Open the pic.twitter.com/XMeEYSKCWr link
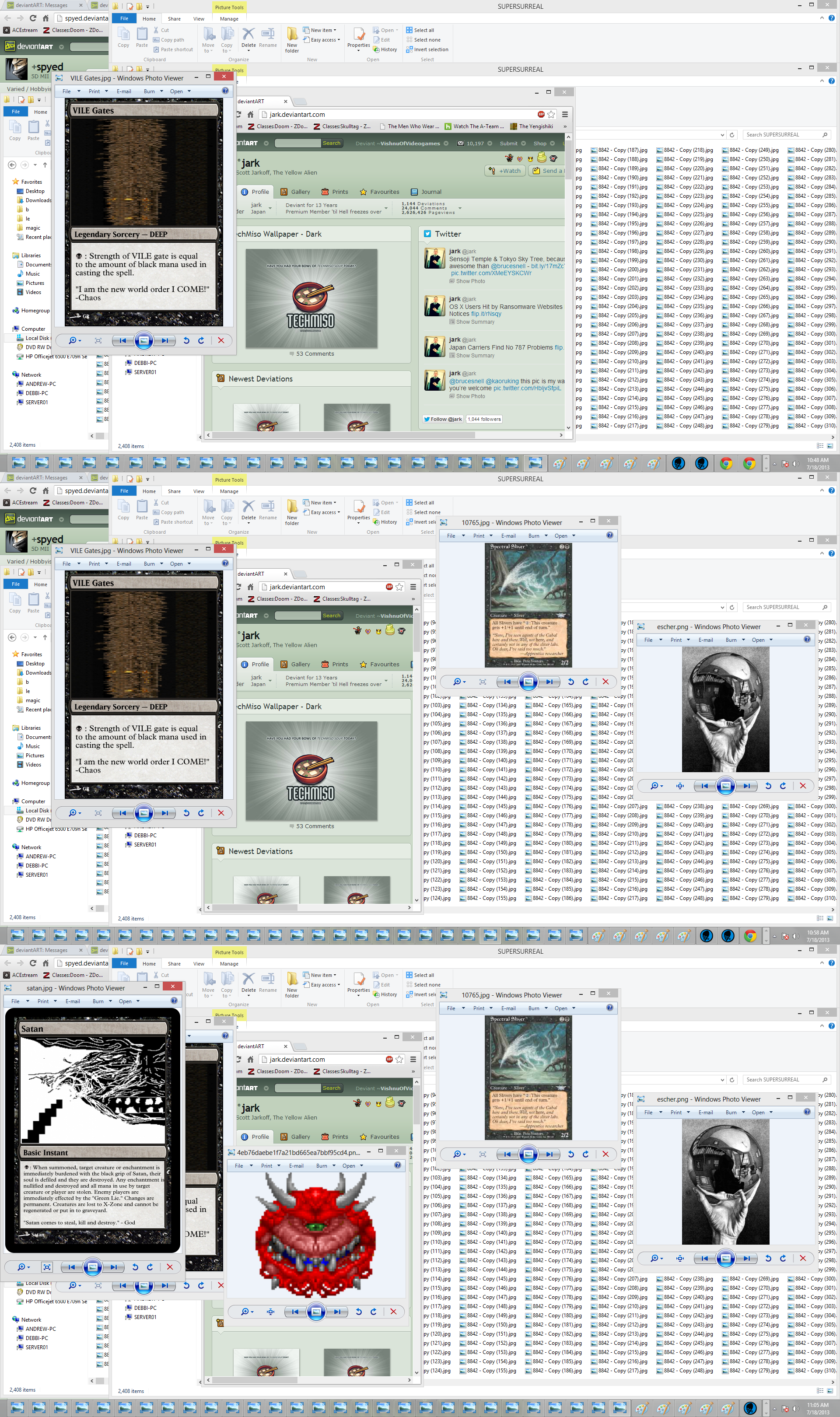 491,273
